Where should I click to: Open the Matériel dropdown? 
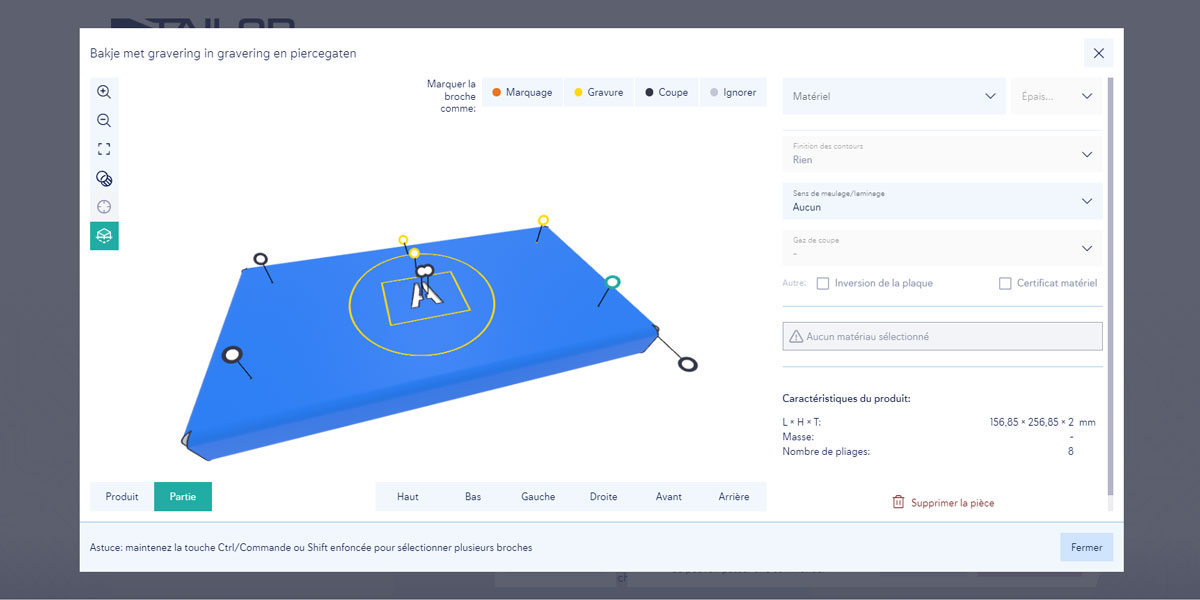click(894, 97)
